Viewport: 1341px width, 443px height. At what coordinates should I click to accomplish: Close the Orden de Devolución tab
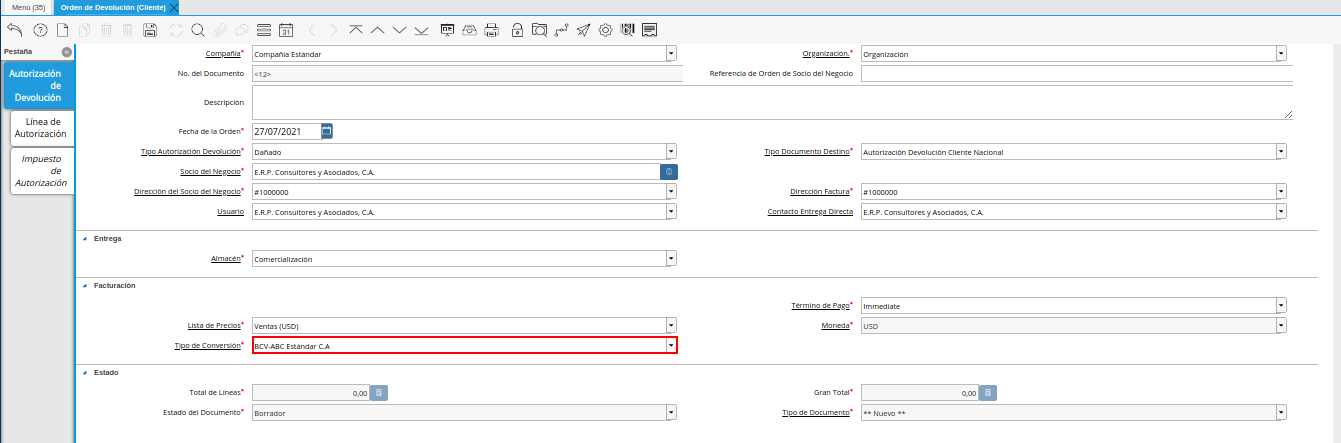174,8
